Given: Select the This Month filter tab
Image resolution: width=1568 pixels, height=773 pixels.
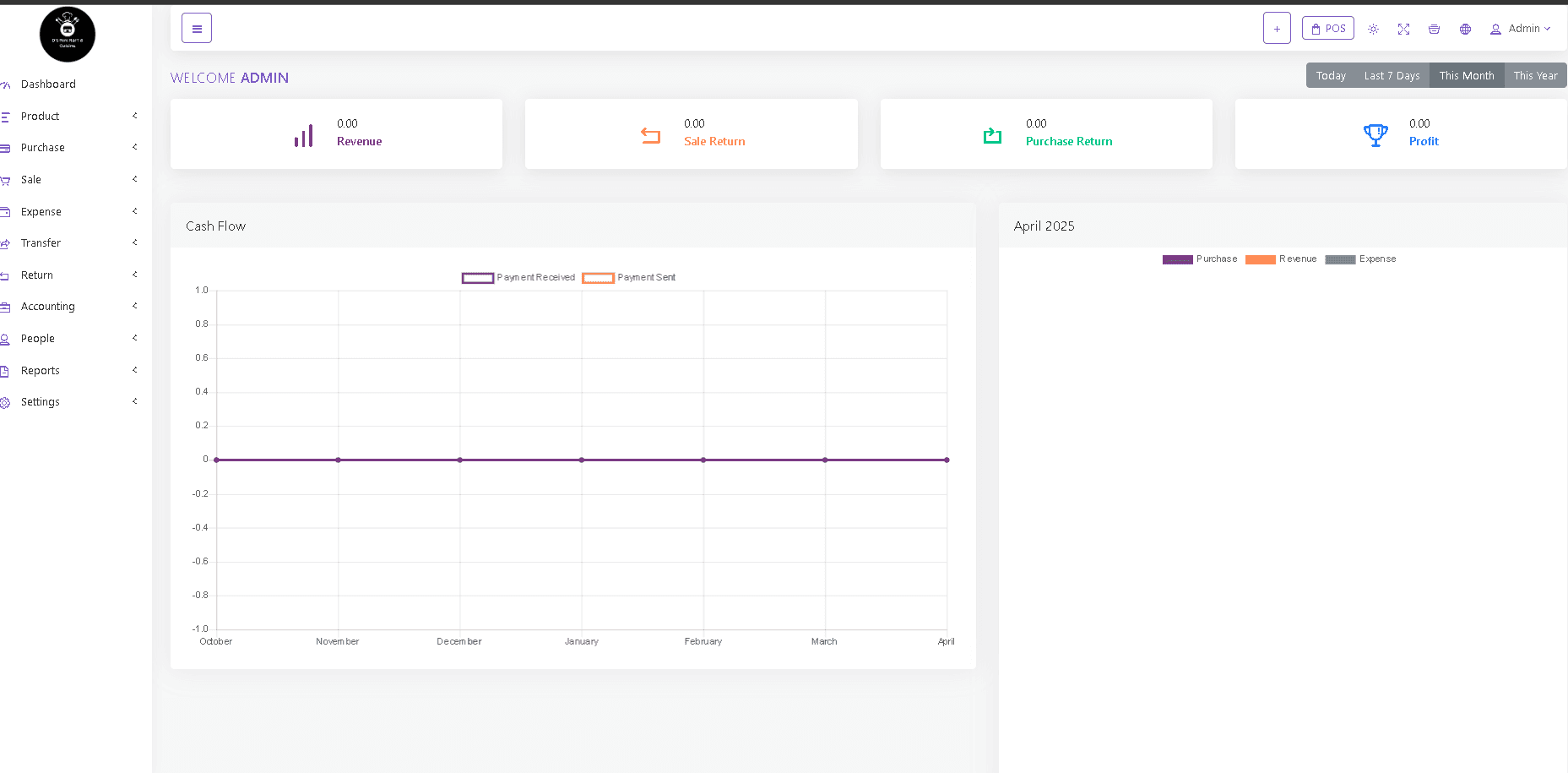Looking at the screenshot, I should (x=1467, y=76).
